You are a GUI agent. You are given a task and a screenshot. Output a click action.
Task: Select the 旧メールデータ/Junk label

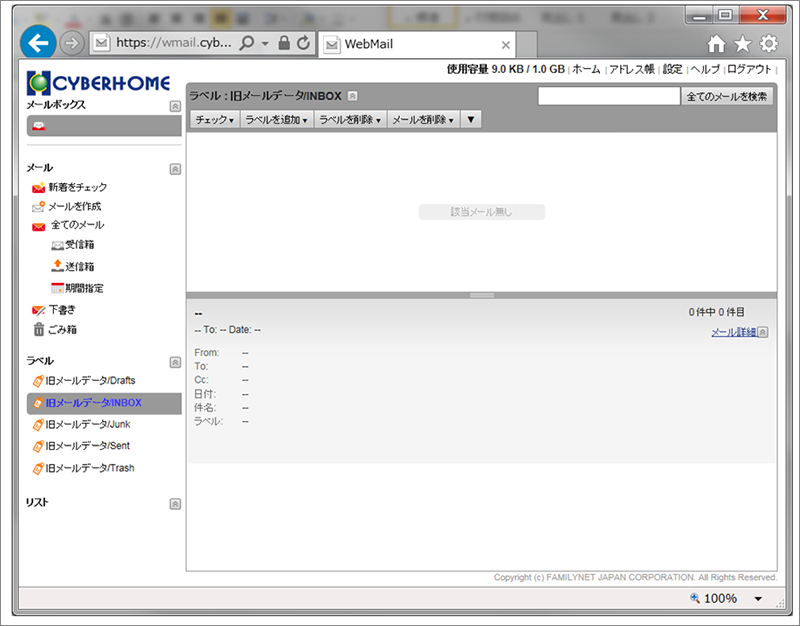(x=88, y=424)
